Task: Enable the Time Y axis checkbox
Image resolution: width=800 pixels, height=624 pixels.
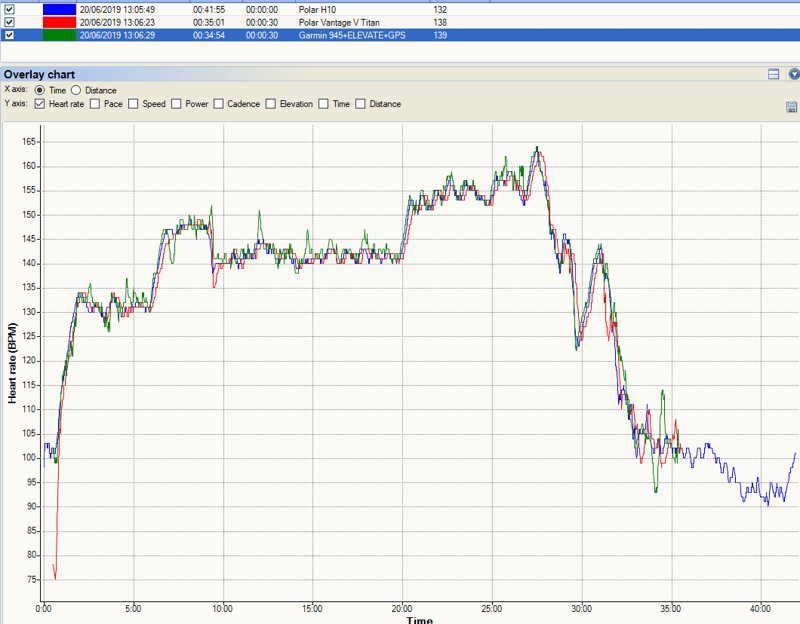Action: [323, 104]
